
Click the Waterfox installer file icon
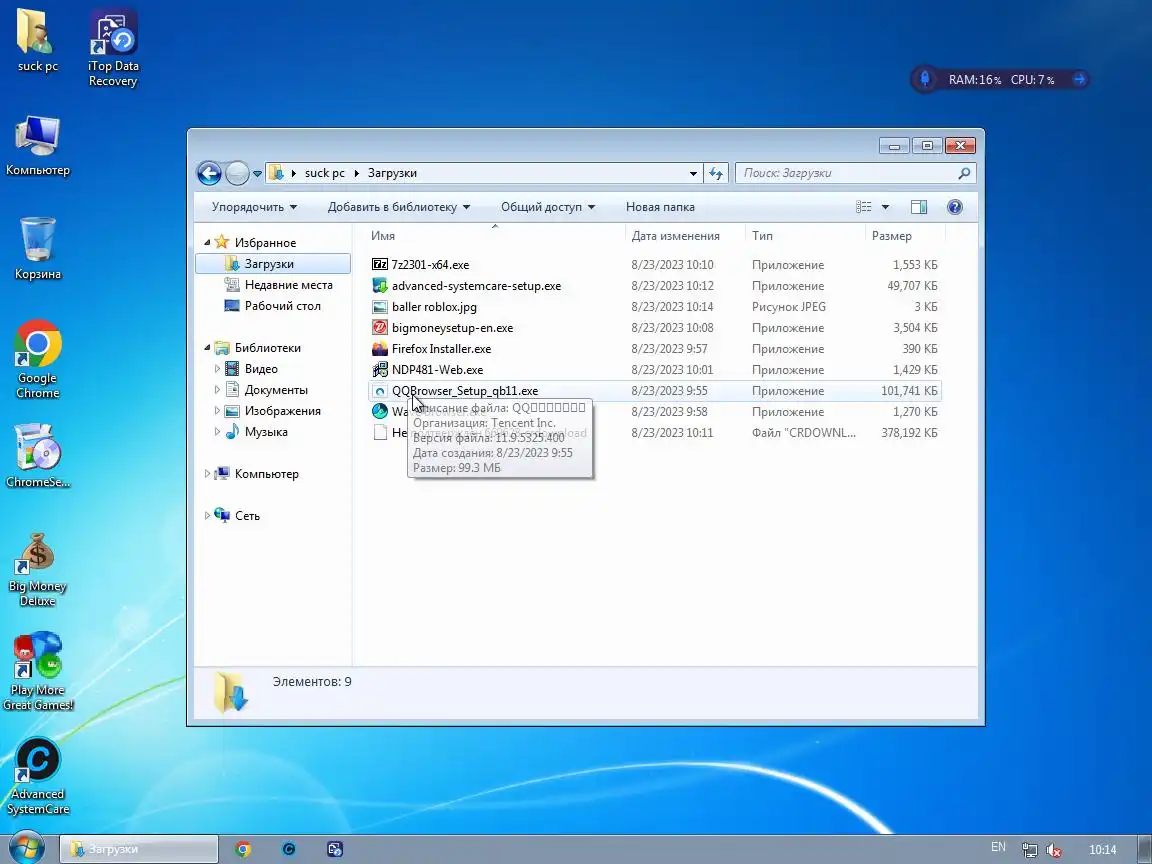click(380, 411)
